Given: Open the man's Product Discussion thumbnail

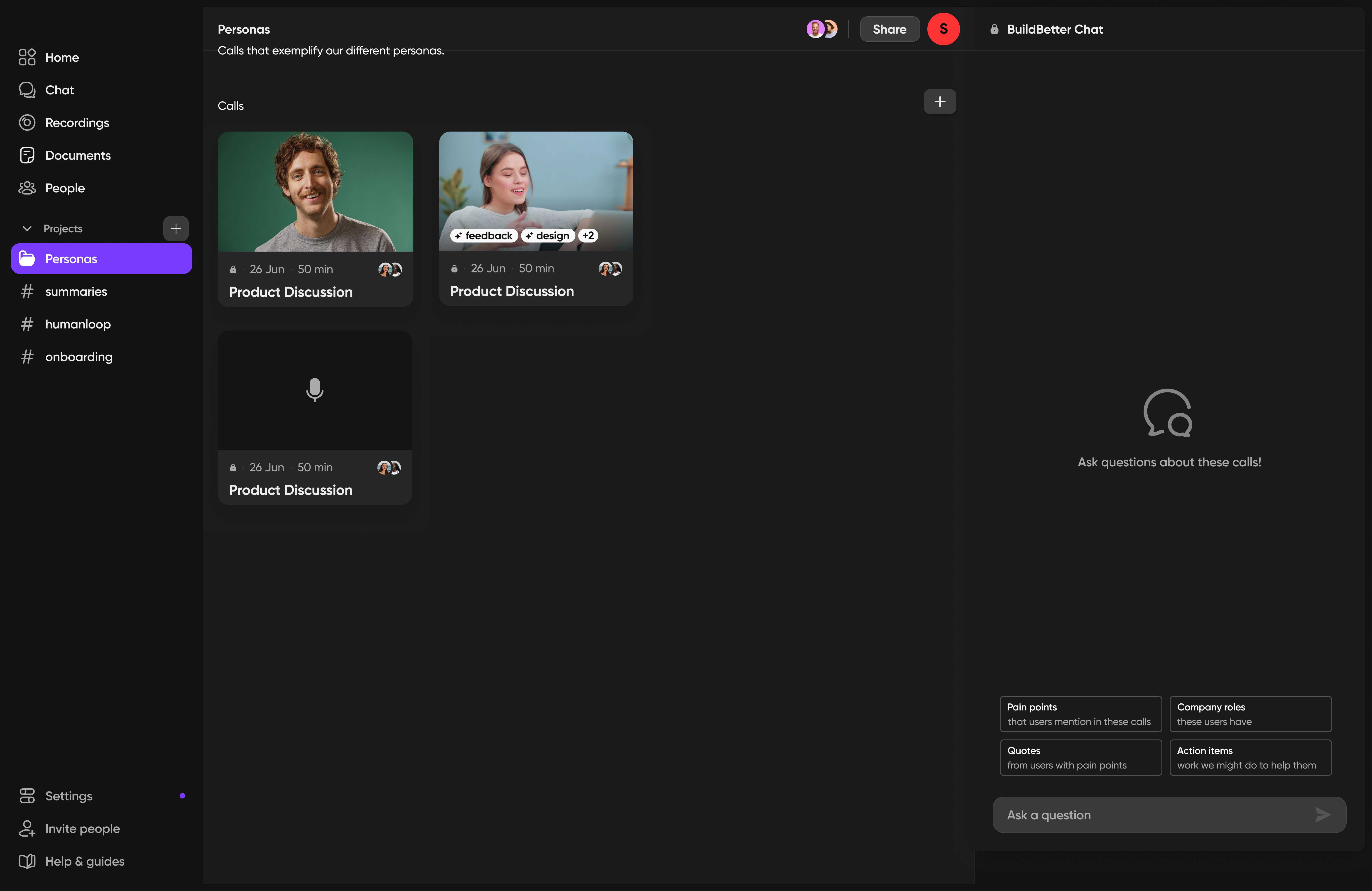Looking at the screenshot, I should [315, 192].
